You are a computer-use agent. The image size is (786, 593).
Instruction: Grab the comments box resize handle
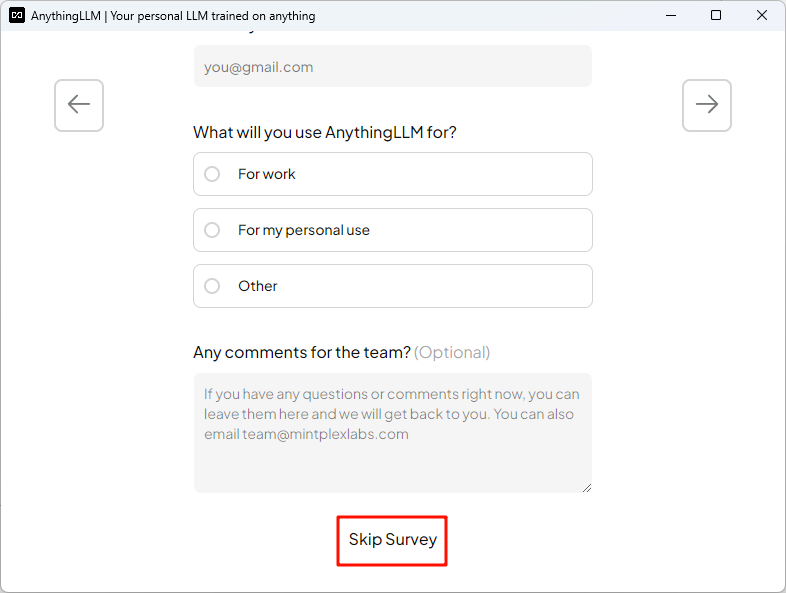[x=586, y=487]
